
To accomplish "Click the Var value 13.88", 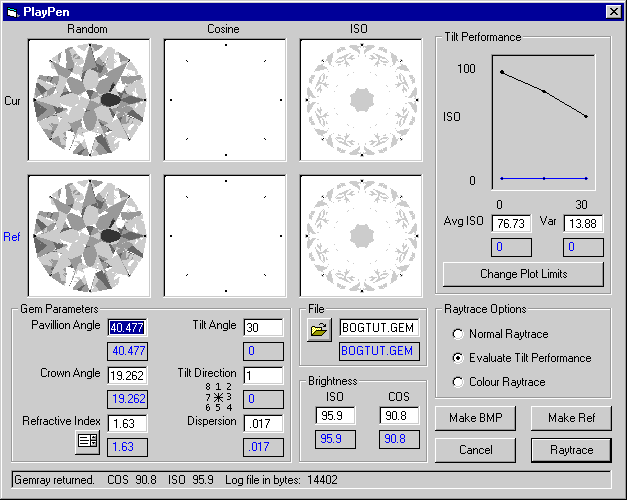I will click(583, 224).
